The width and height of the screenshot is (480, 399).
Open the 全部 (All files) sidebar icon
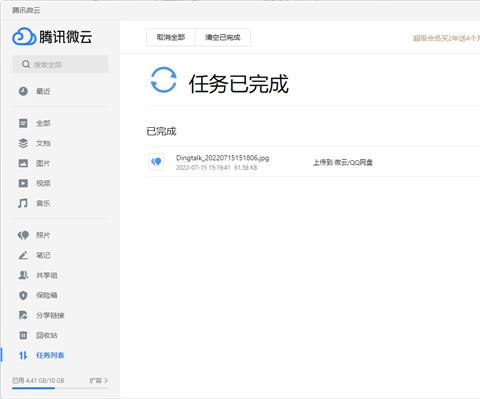click(x=23, y=123)
